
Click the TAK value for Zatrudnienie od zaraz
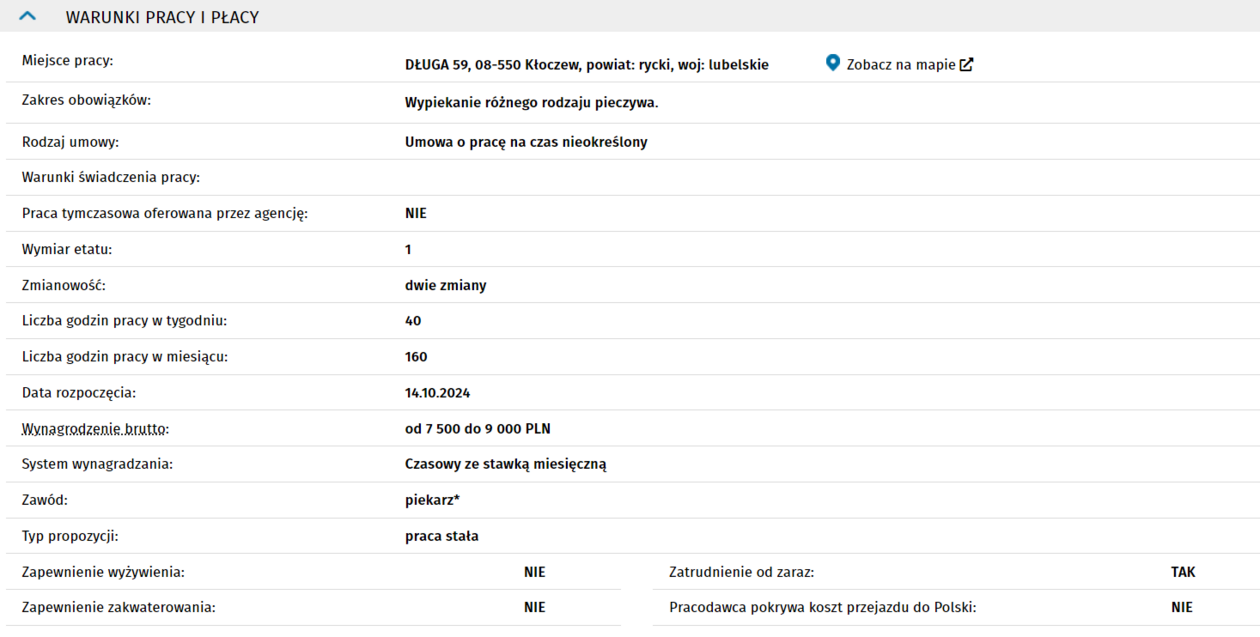(1183, 573)
